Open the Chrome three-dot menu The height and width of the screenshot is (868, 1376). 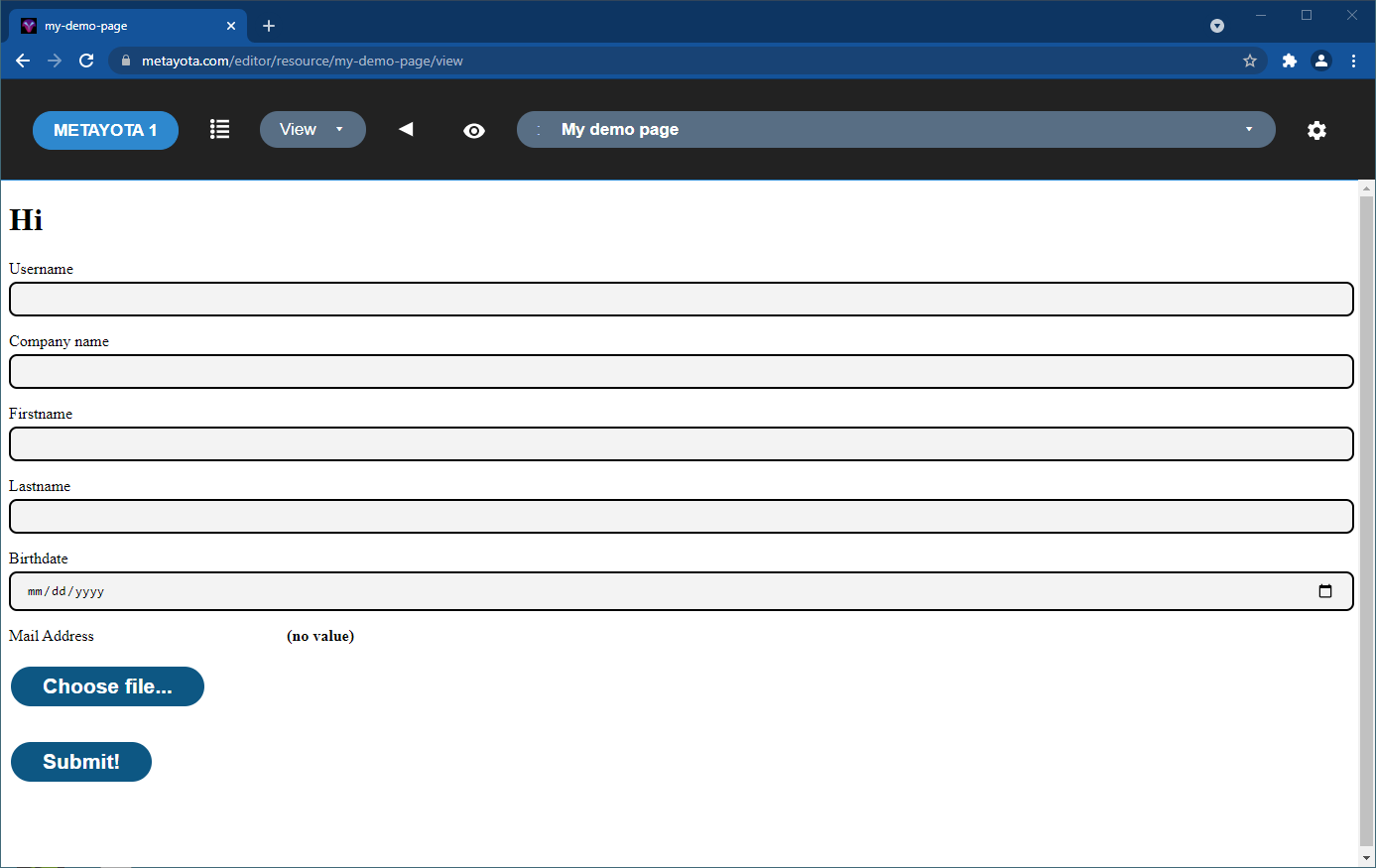click(1353, 61)
